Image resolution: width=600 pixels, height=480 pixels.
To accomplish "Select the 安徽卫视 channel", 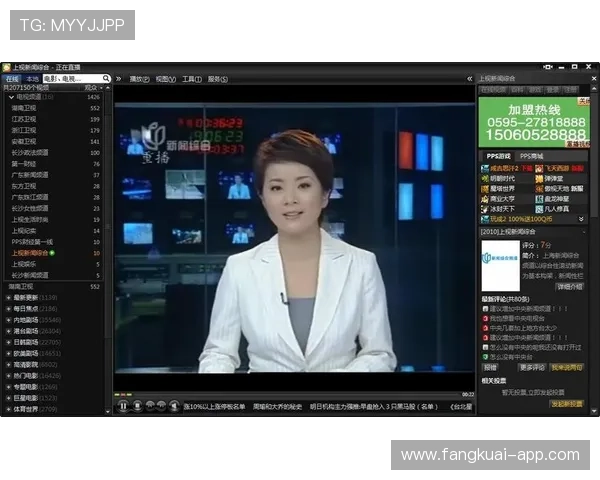I will (x=54, y=142).
